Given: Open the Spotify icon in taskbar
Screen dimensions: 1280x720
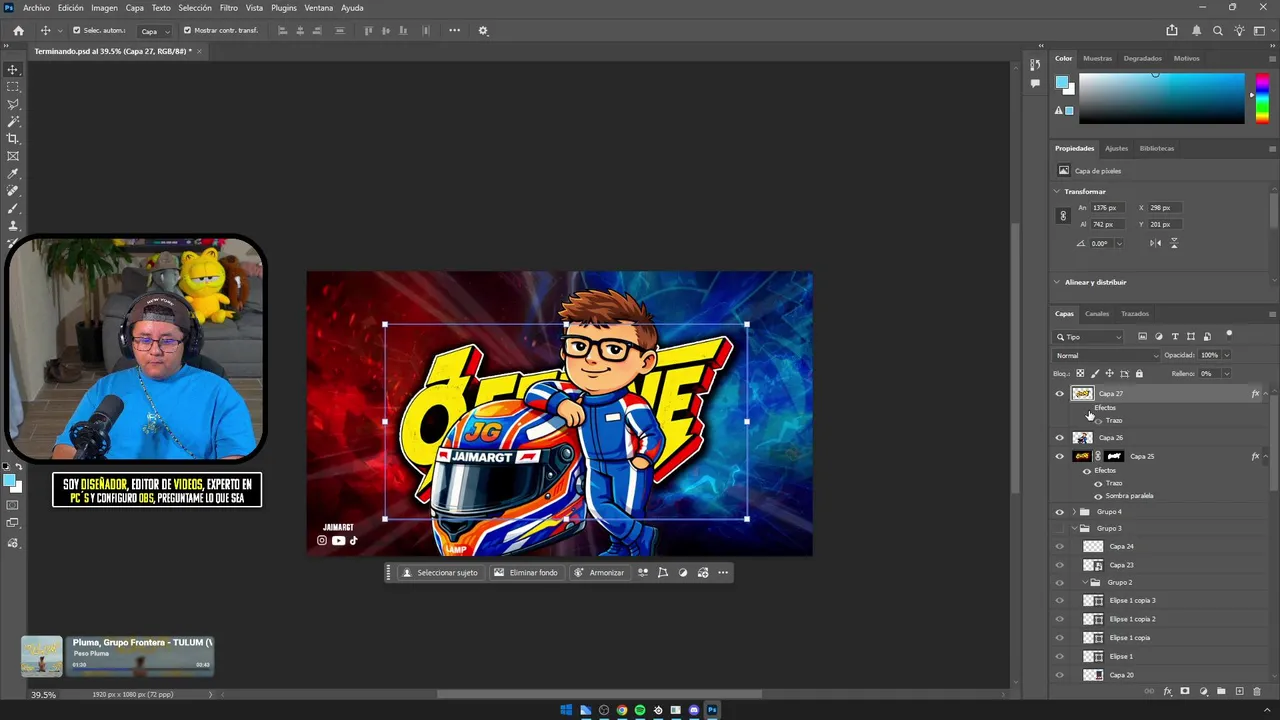Looking at the screenshot, I should (x=640, y=710).
